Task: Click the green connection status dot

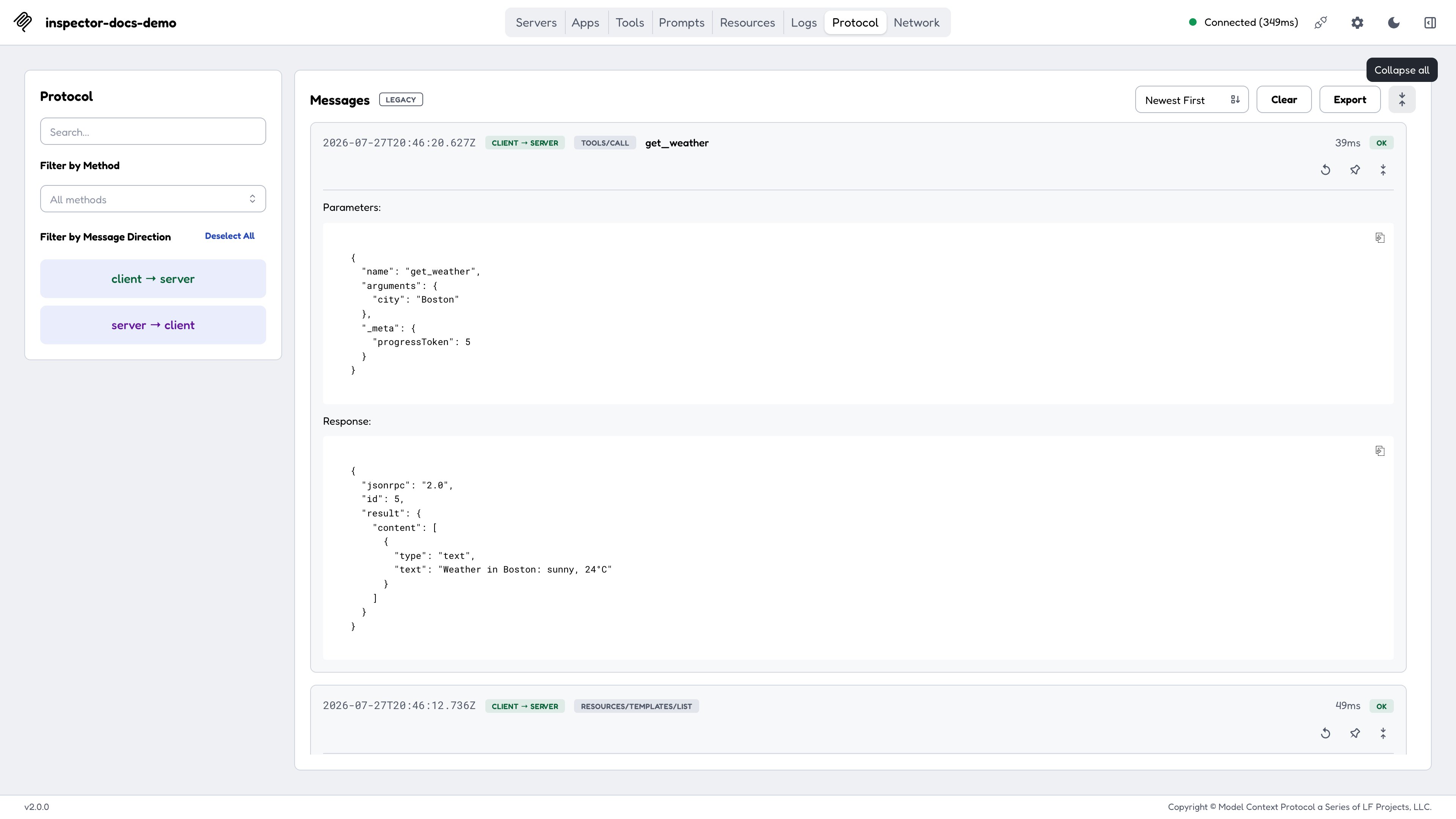Action: tap(1192, 22)
